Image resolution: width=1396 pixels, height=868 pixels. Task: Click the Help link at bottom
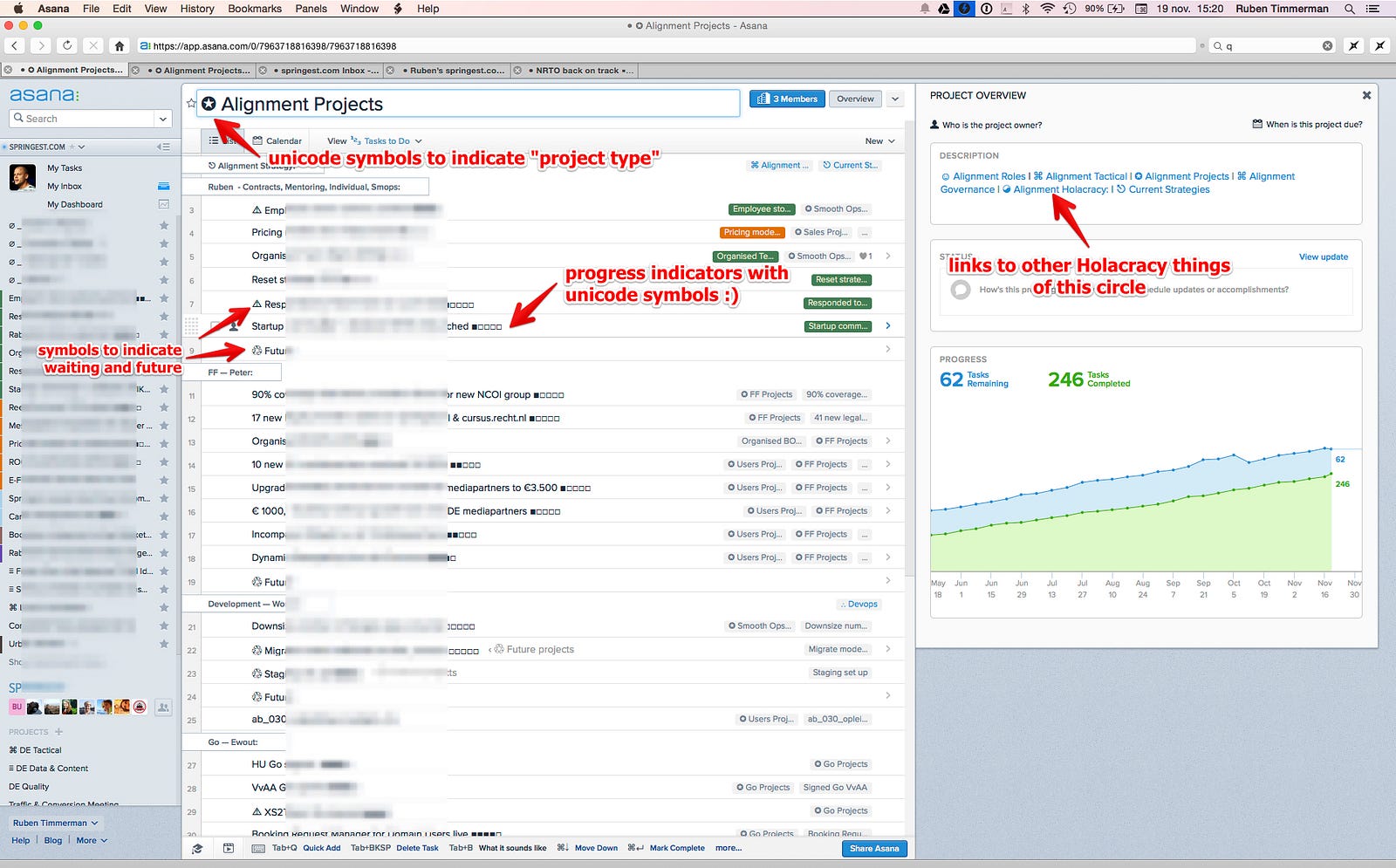(x=21, y=840)
